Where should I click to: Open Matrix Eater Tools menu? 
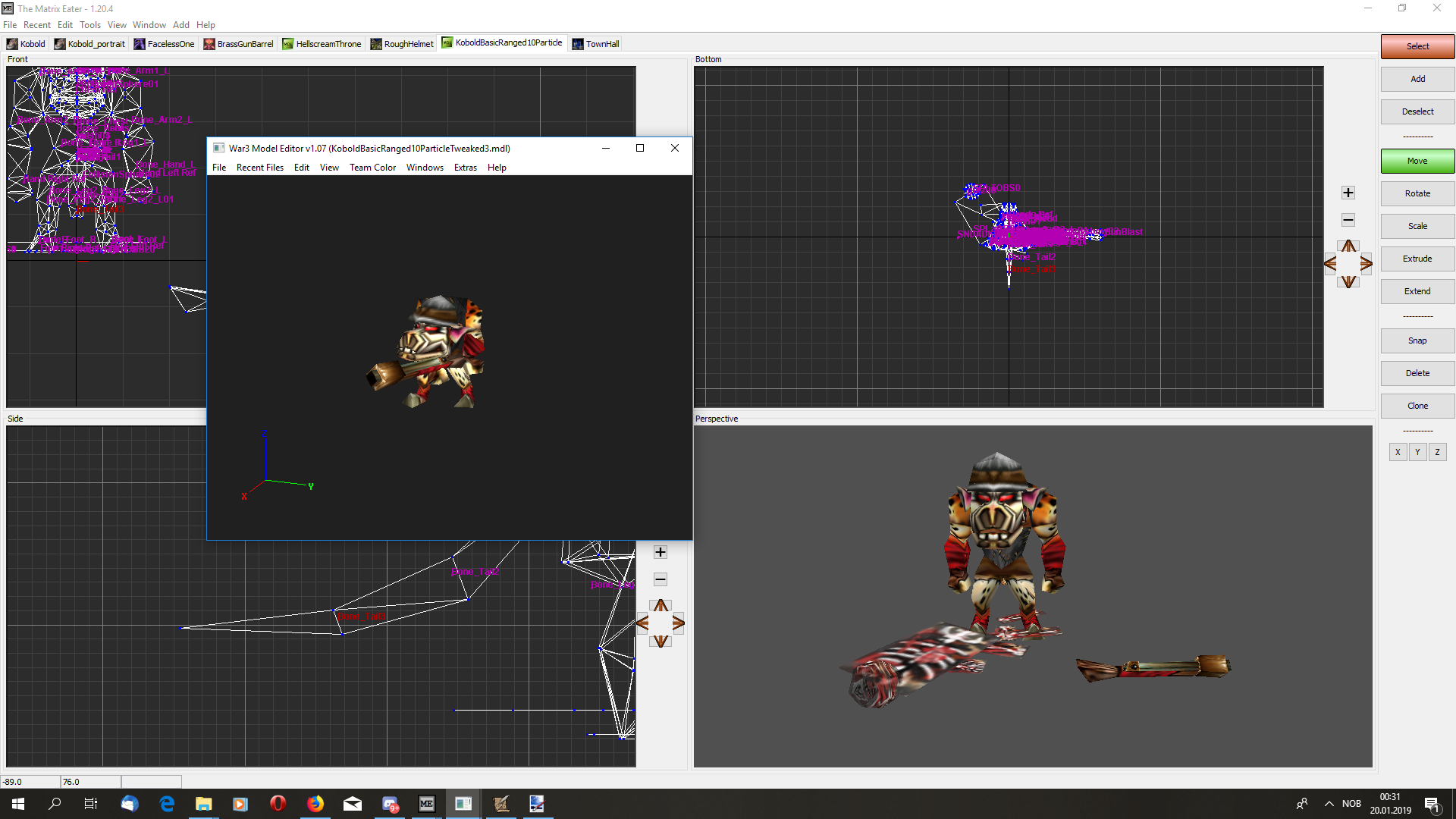(x=90, y=25)
